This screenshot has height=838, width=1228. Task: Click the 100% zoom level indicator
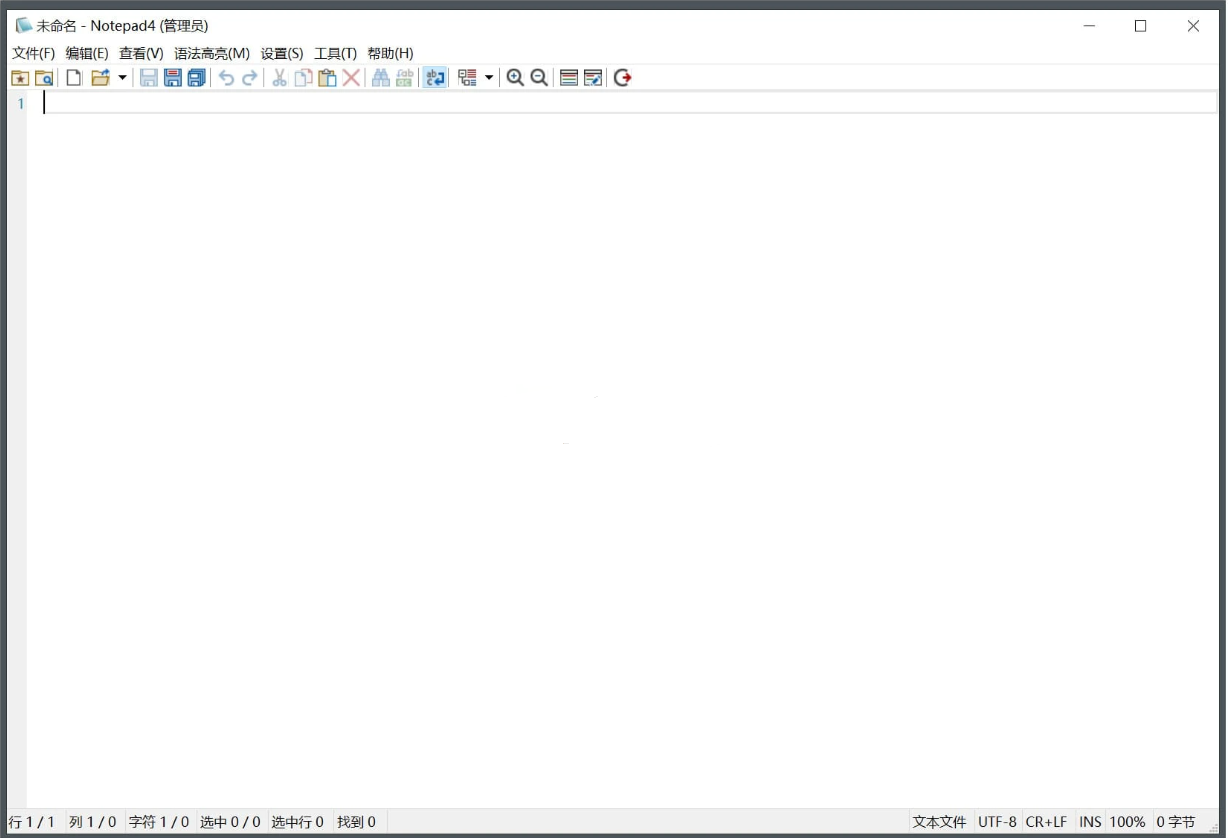pyautogui.click(x=1127, y=821)
